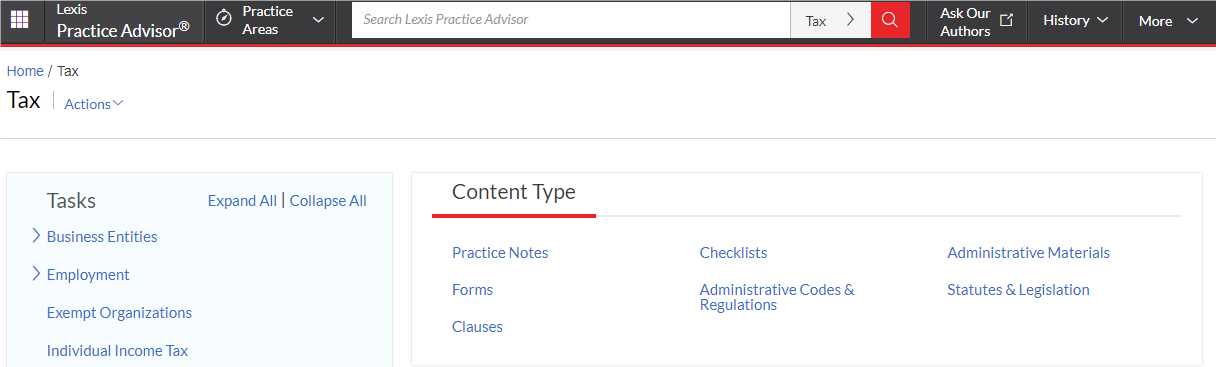Screen dimensions: 1216x367
Task: Open the Practice Notes content type
Action: [x=500, y=253]
